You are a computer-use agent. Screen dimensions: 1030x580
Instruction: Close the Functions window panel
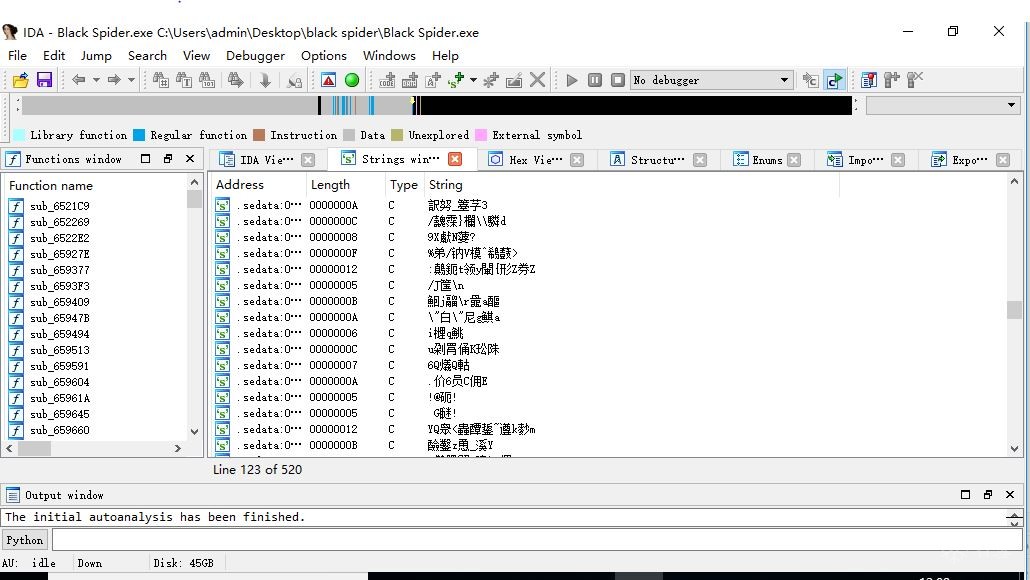(x=190, y=158)
